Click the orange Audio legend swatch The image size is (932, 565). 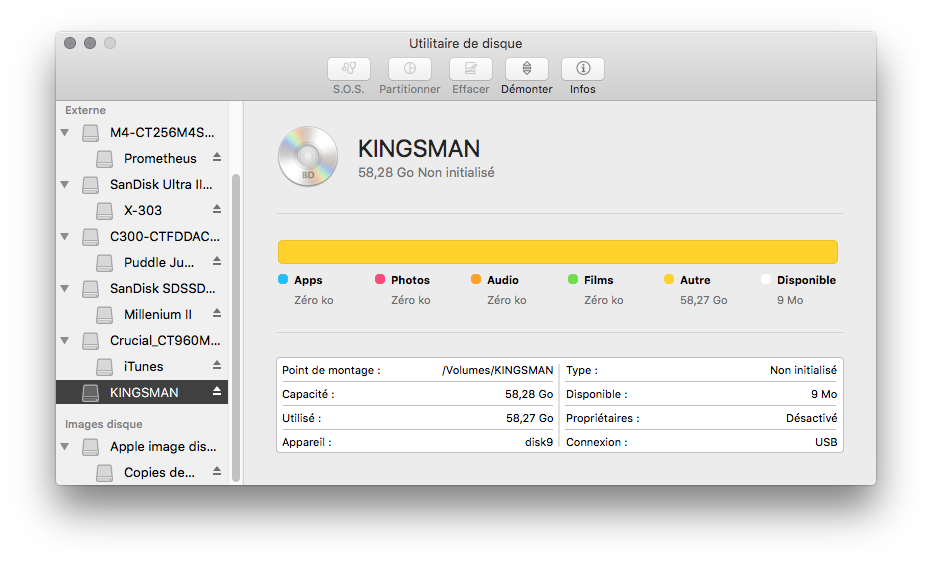pyautogui.click(x=476, y=279)
